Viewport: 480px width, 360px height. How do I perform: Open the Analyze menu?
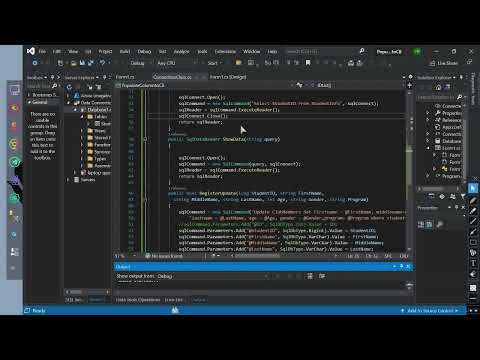[x=182, y=52]
